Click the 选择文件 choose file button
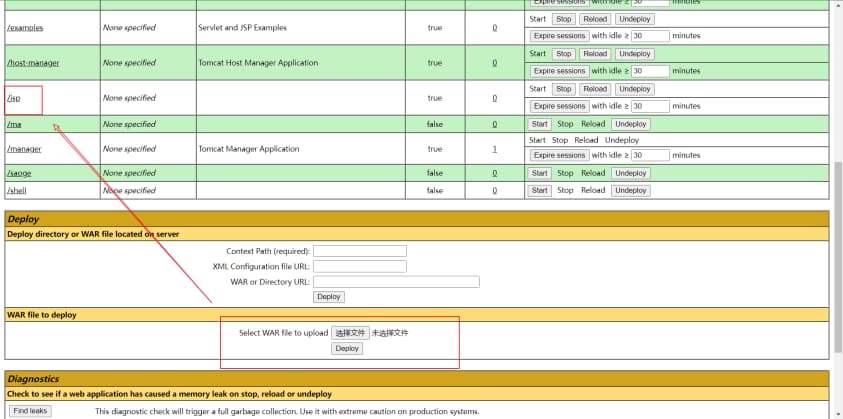This screenshot has height=419, width=843. pos(350,333)
